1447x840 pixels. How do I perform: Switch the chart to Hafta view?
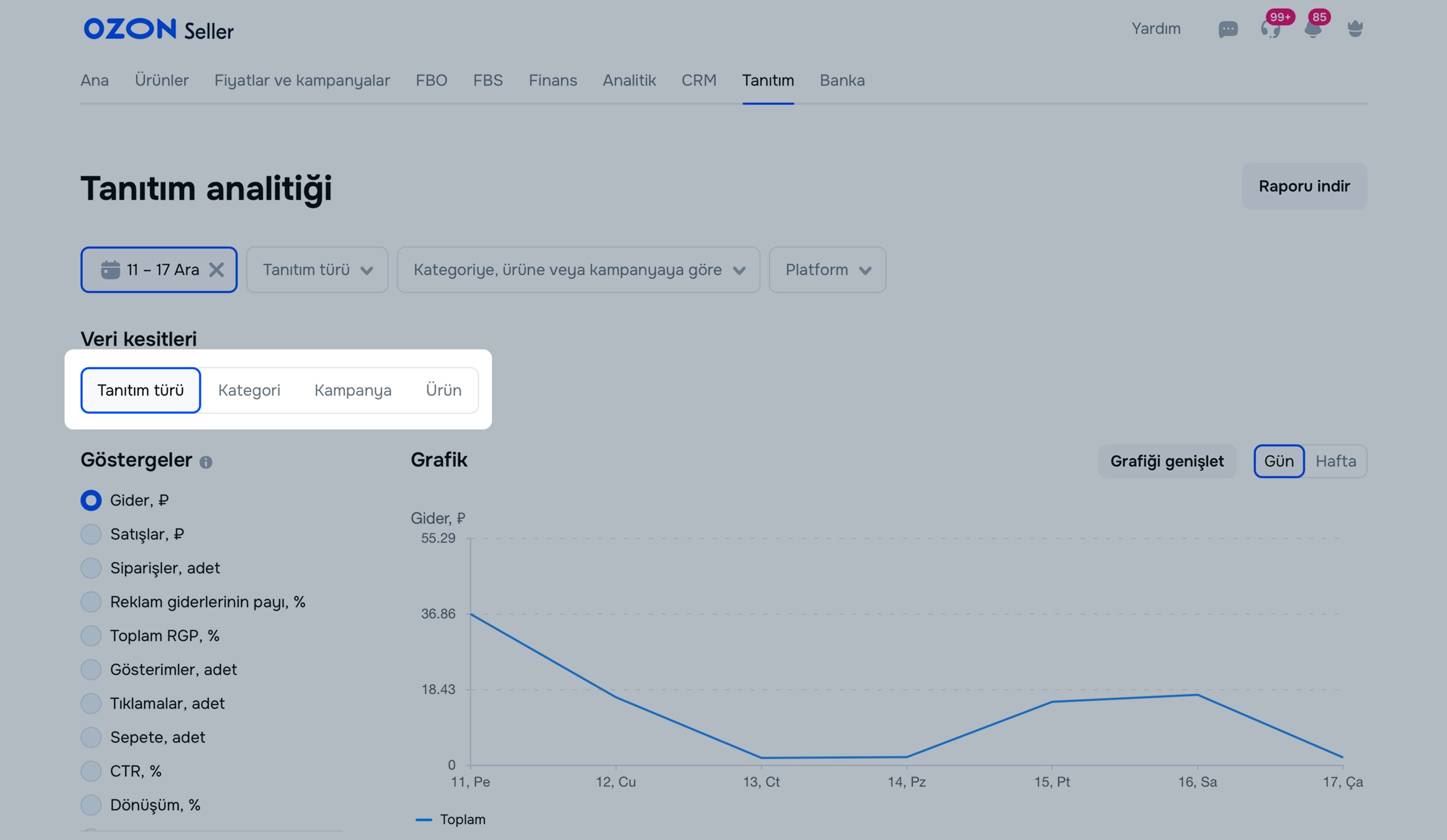pyautogui.click(x=1336, y=461)
